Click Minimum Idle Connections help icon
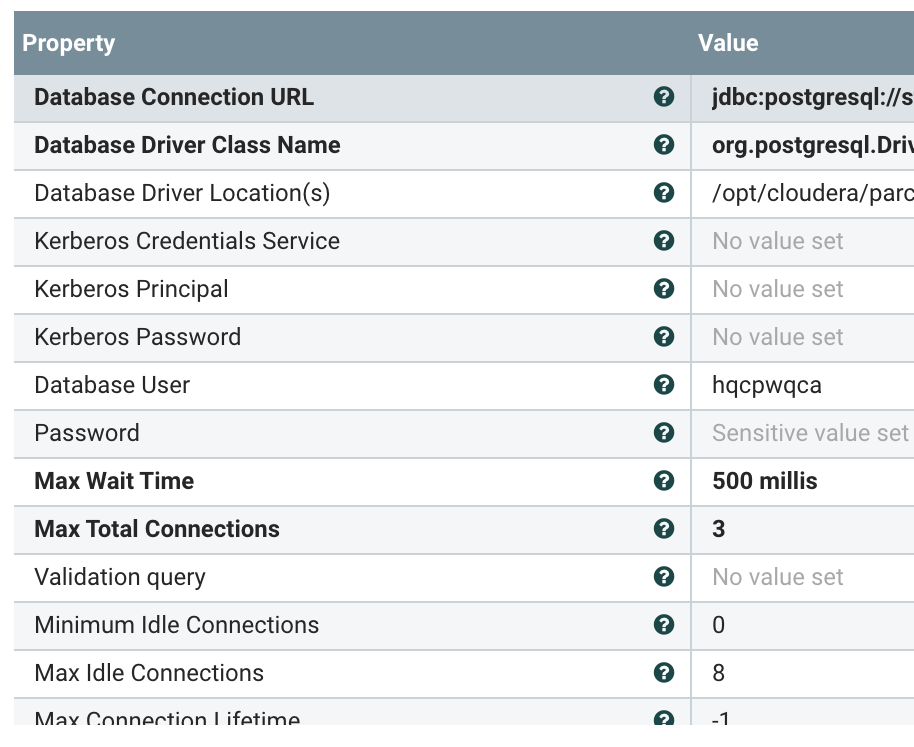914x747 pixels. (x=663, y=625)
